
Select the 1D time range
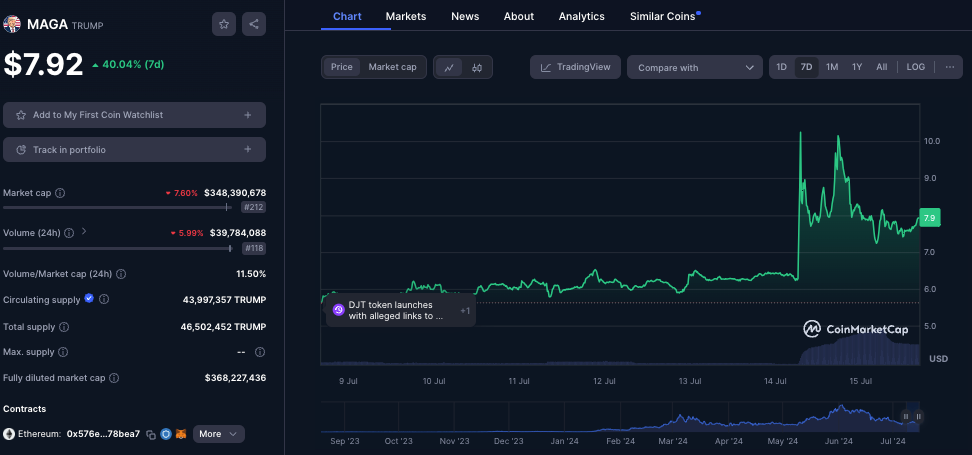pyautogui.click(x=781, y=67)
